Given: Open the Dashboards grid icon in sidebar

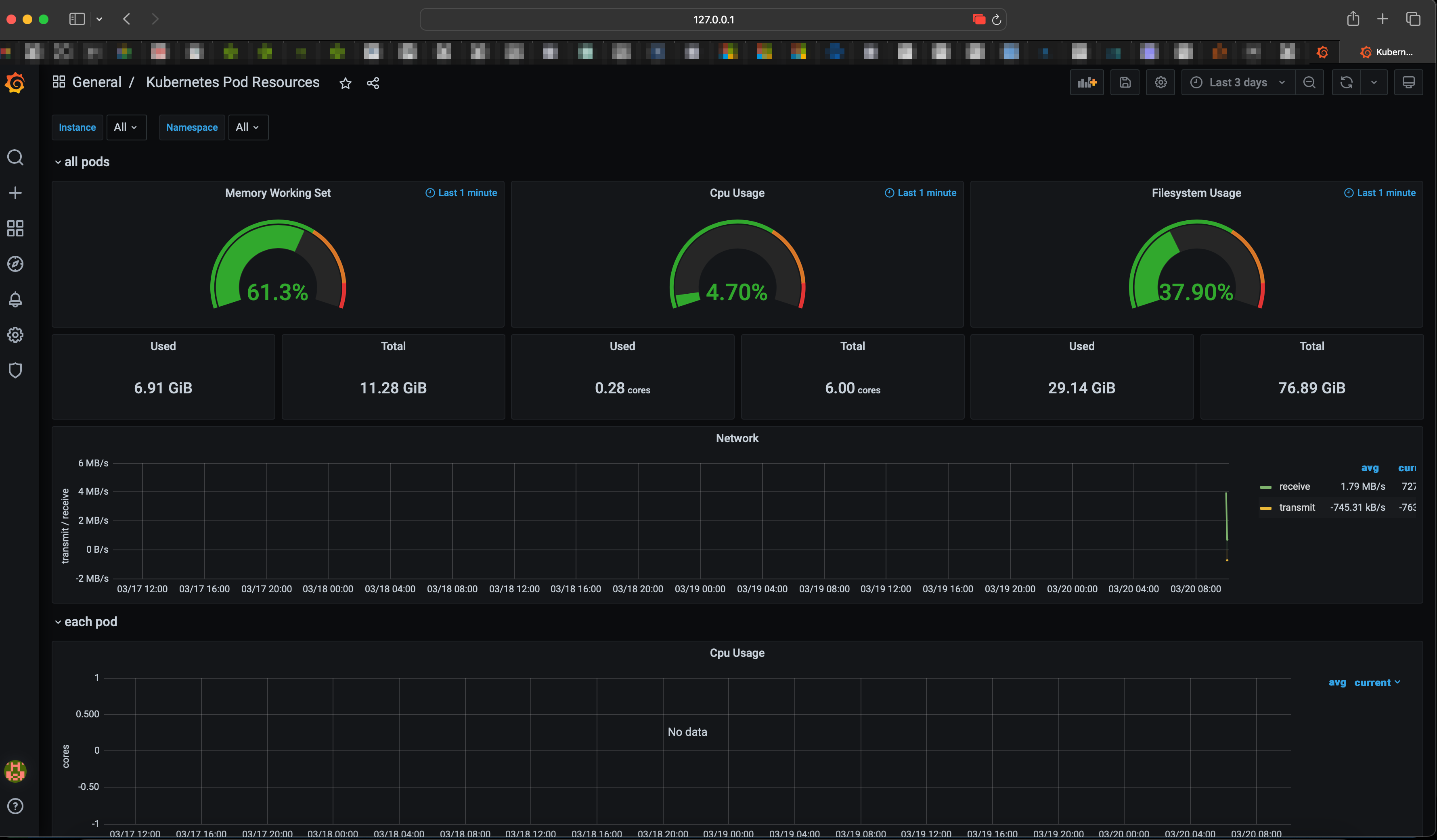Looking at the screenshot, I should [15, 228].
